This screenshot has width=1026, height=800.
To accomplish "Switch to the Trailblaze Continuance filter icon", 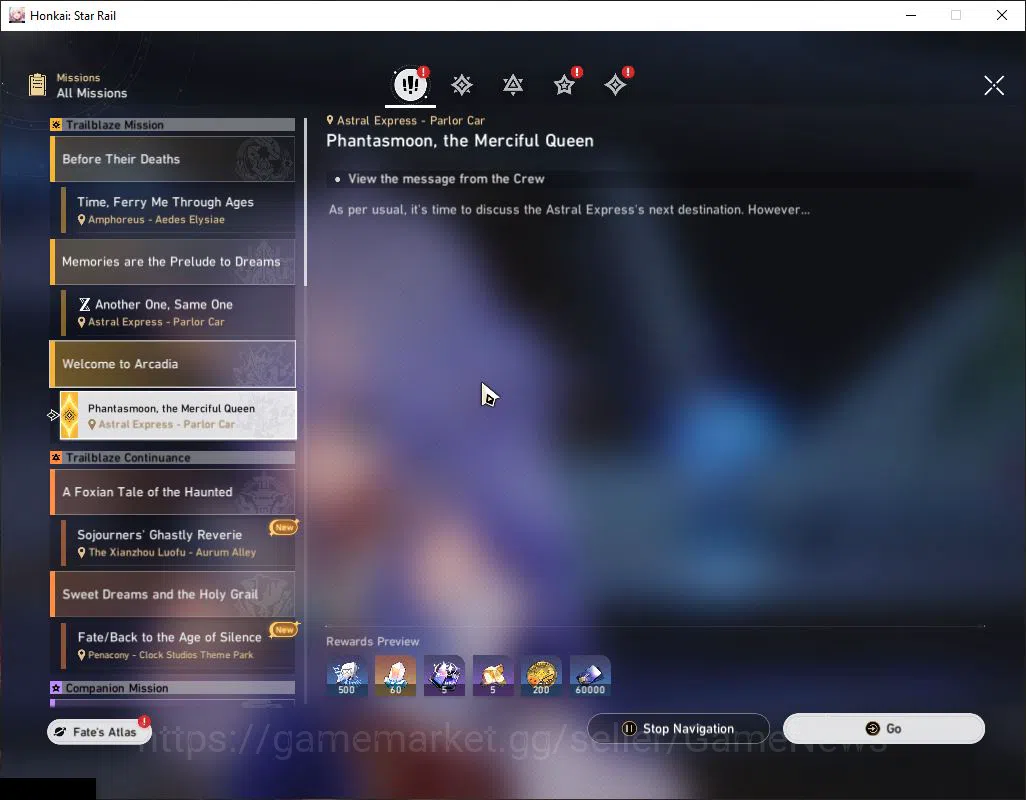I will tap(513, 84).
